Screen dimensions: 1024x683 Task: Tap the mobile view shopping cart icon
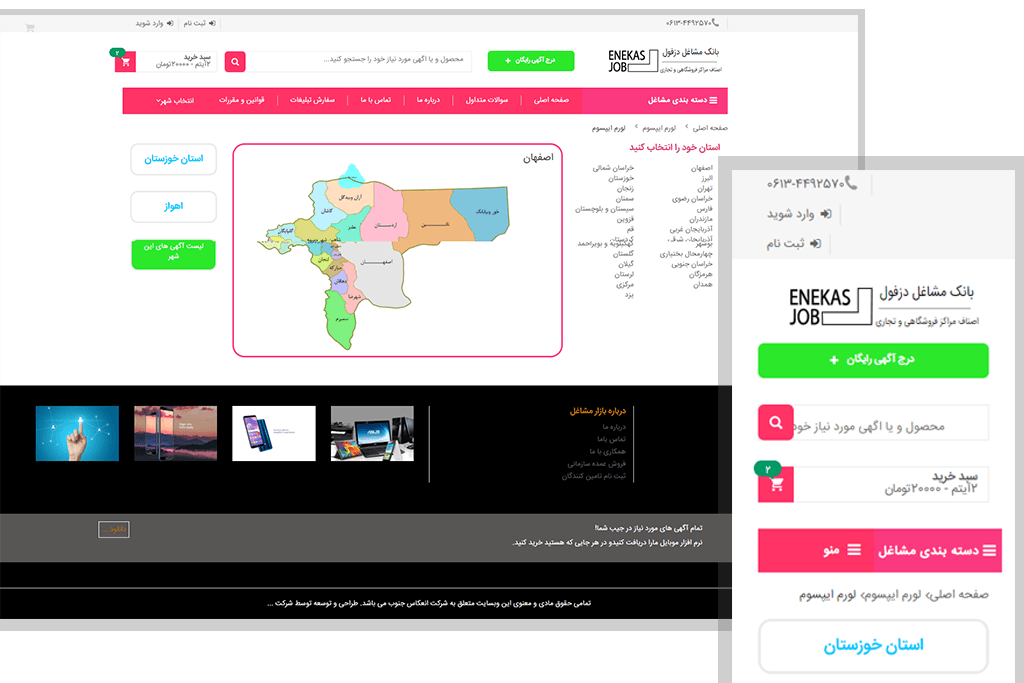[776, 485]
